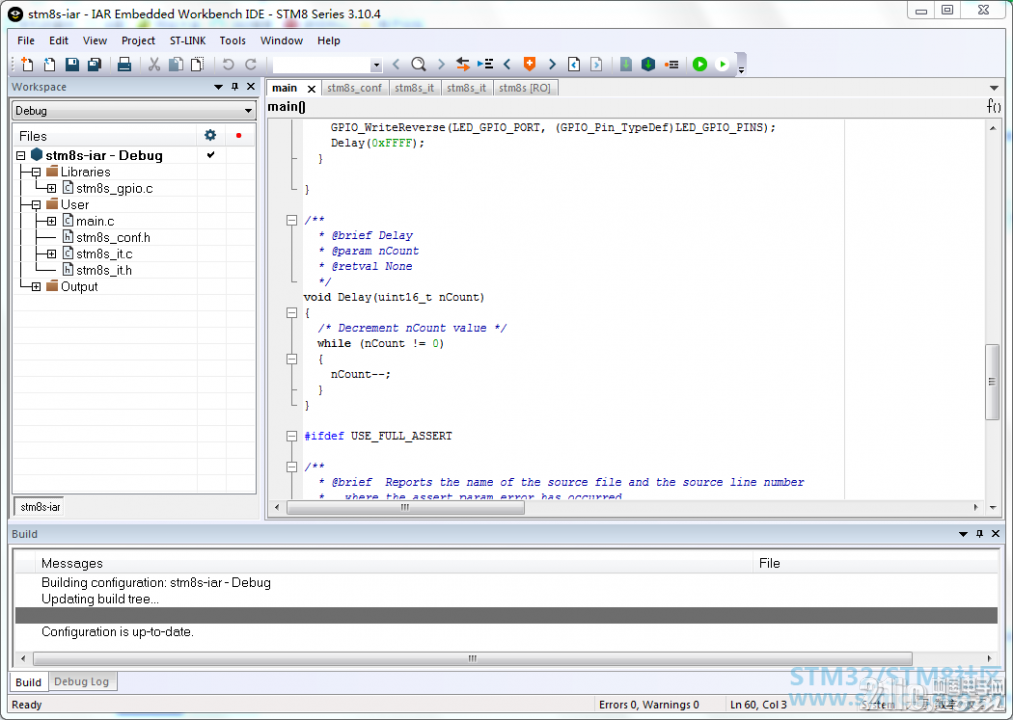Select stm8s_it.h in the file tree
Image resolution: width=1013 pixels, height=720 pixels.
point(103,271)
